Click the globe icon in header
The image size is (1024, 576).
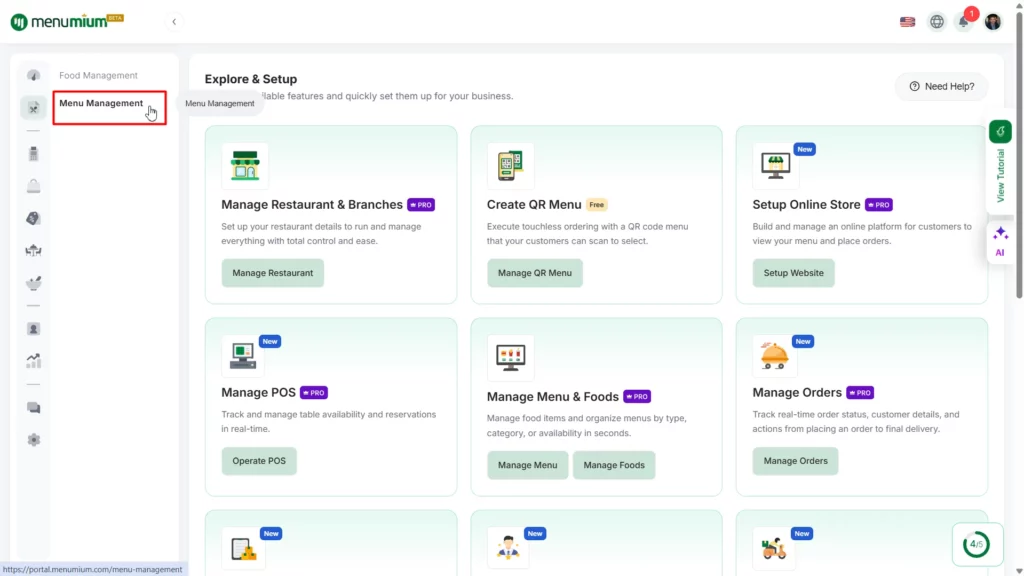[936, 22]
